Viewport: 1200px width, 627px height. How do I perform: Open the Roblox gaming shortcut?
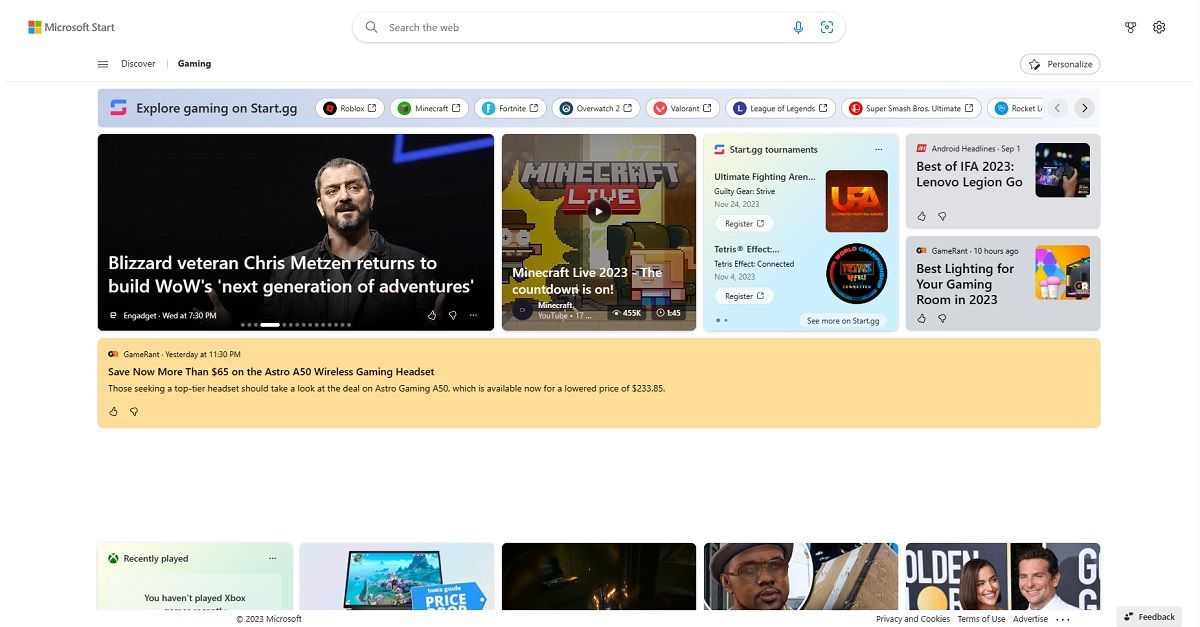349,108
